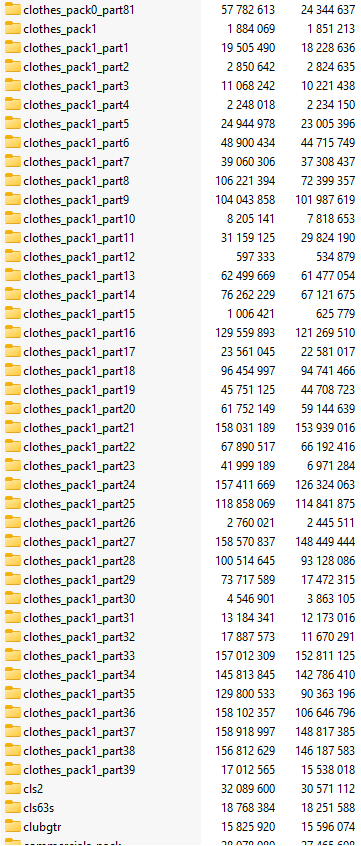Select folder icon for clothes_pack1_part16

(12, 332)
